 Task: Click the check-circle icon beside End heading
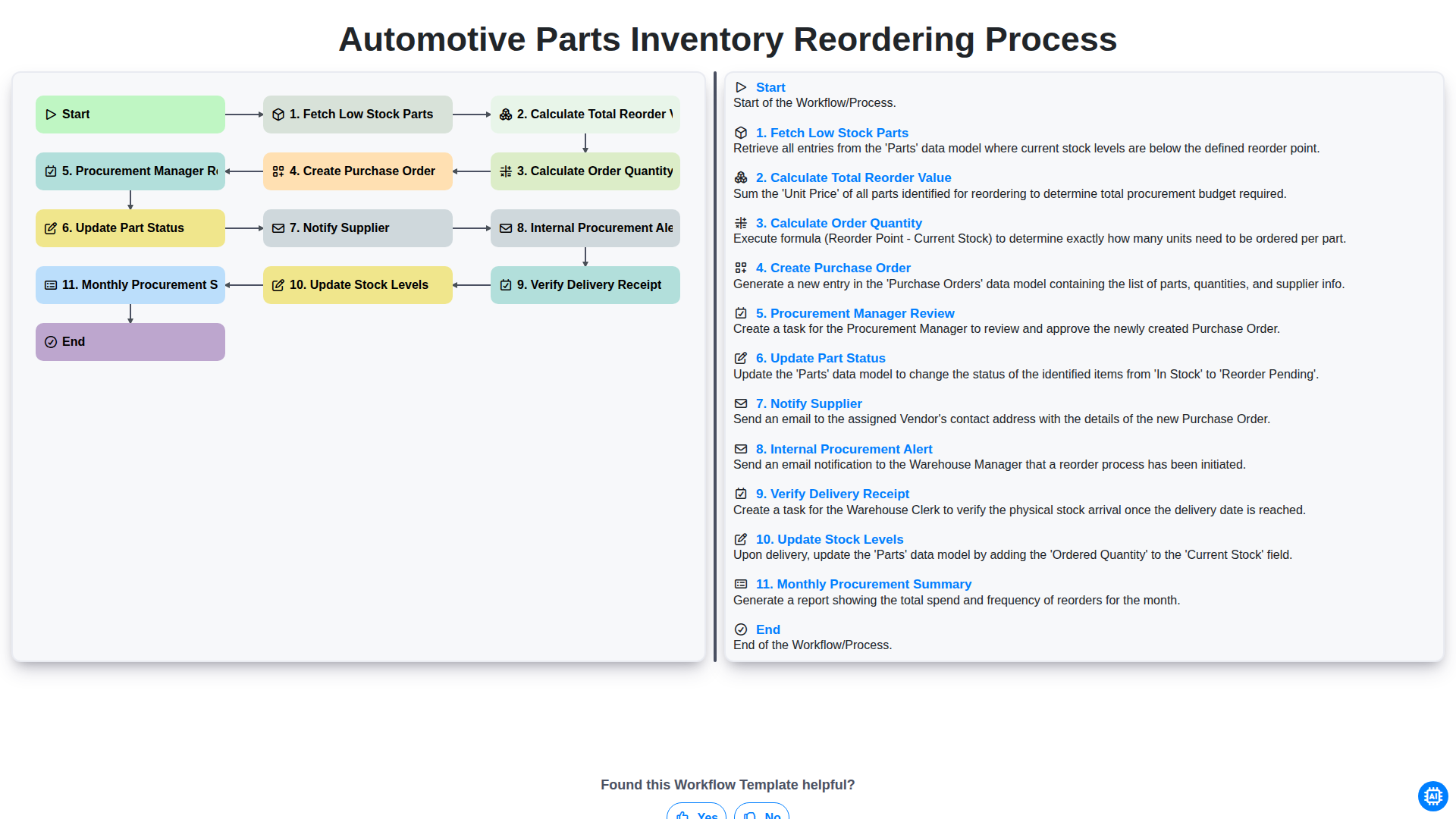coord(741,629)
